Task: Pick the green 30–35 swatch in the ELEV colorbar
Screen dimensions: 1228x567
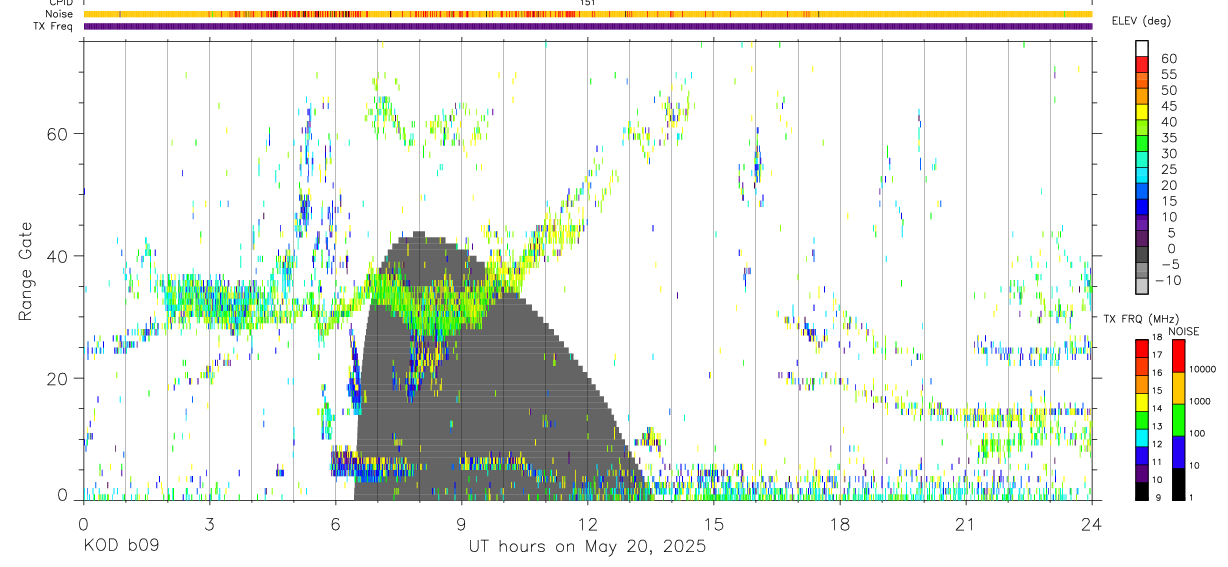Action: click(1142, 145)
